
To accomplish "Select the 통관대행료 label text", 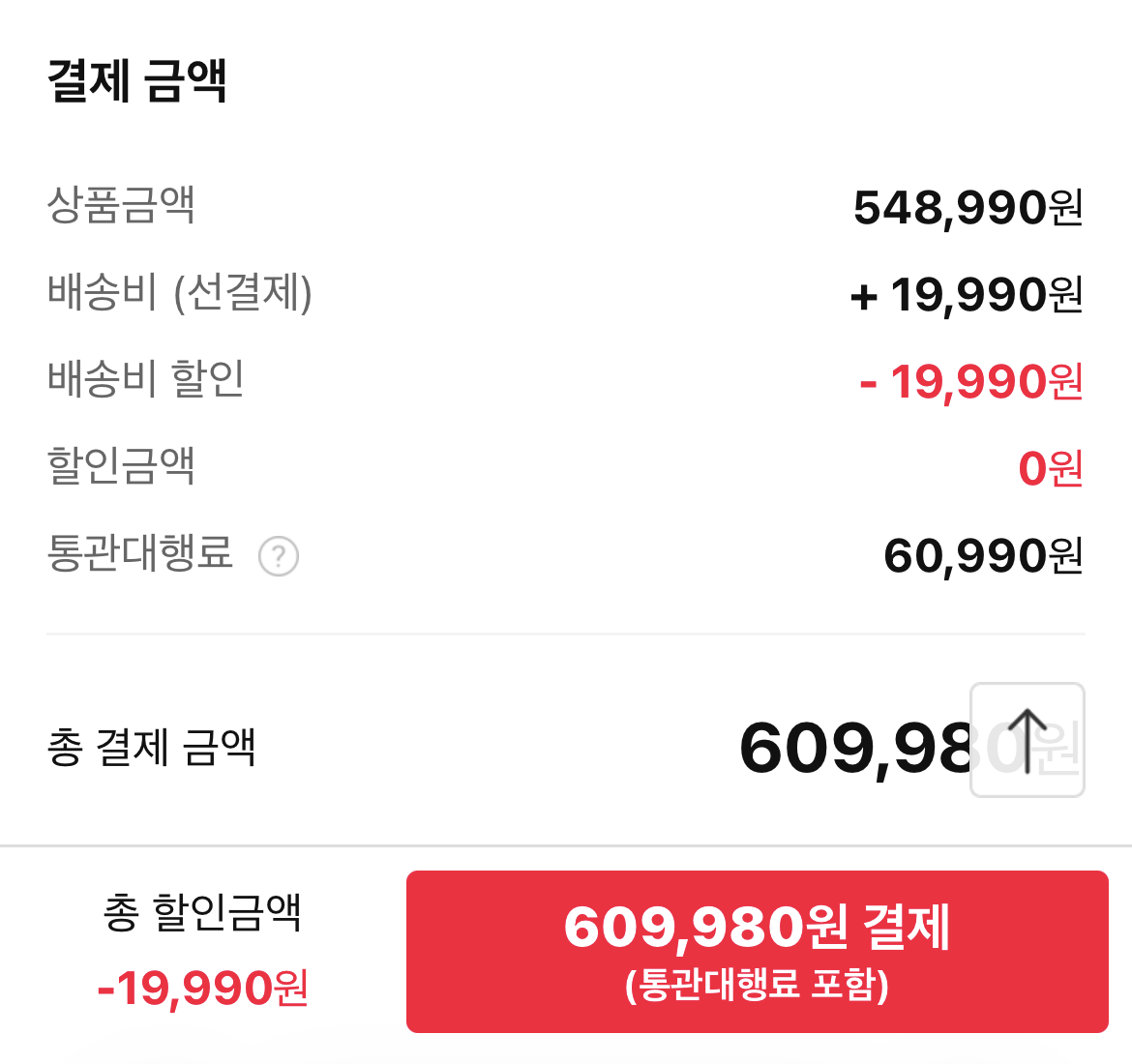I will (x=140, y=552).
